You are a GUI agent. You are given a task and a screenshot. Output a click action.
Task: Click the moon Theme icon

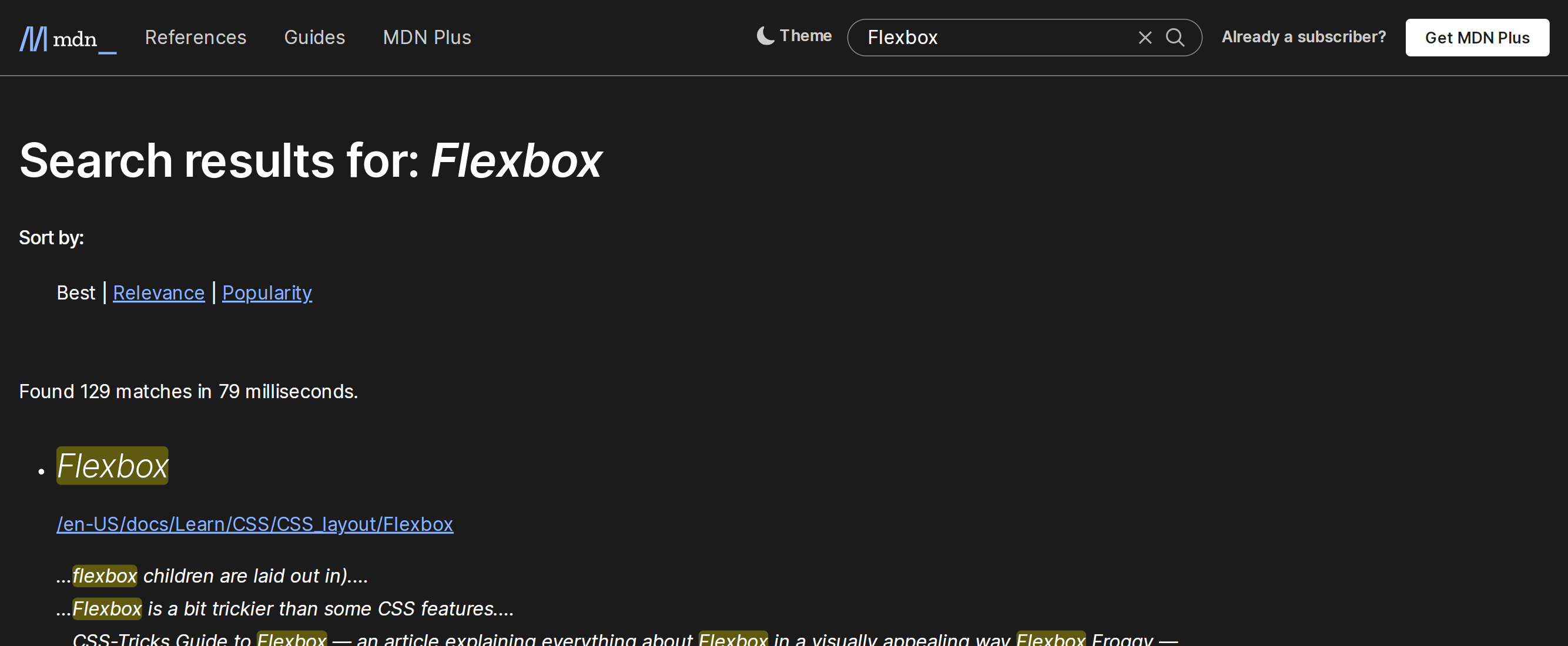[x=765, y=36]
